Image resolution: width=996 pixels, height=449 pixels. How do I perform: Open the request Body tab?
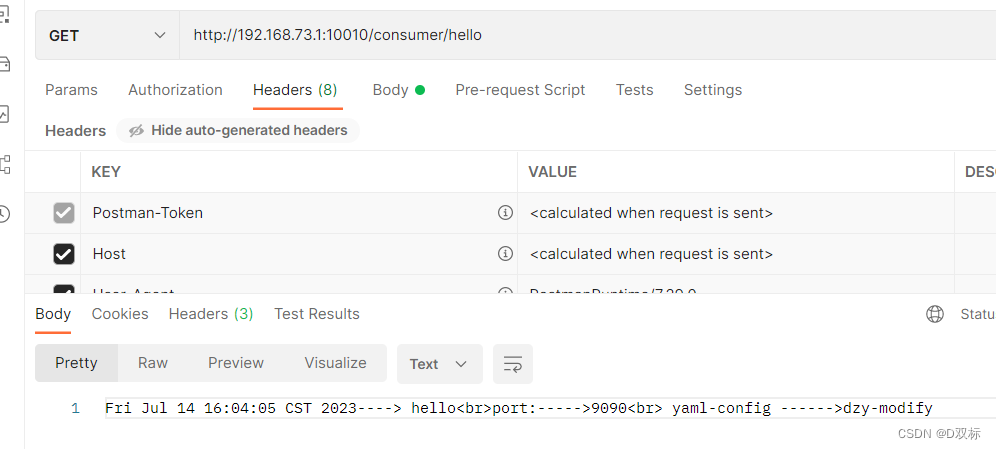pos(398,90)
